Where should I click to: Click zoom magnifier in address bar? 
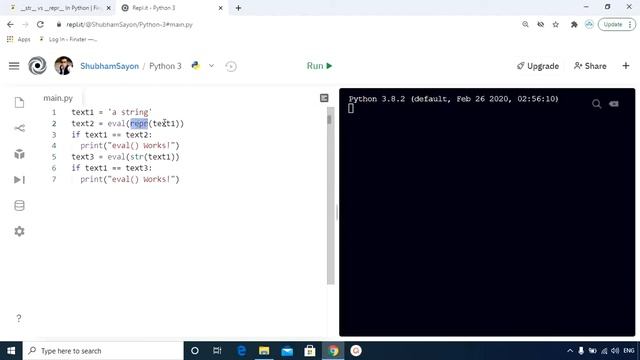point(525,24)
